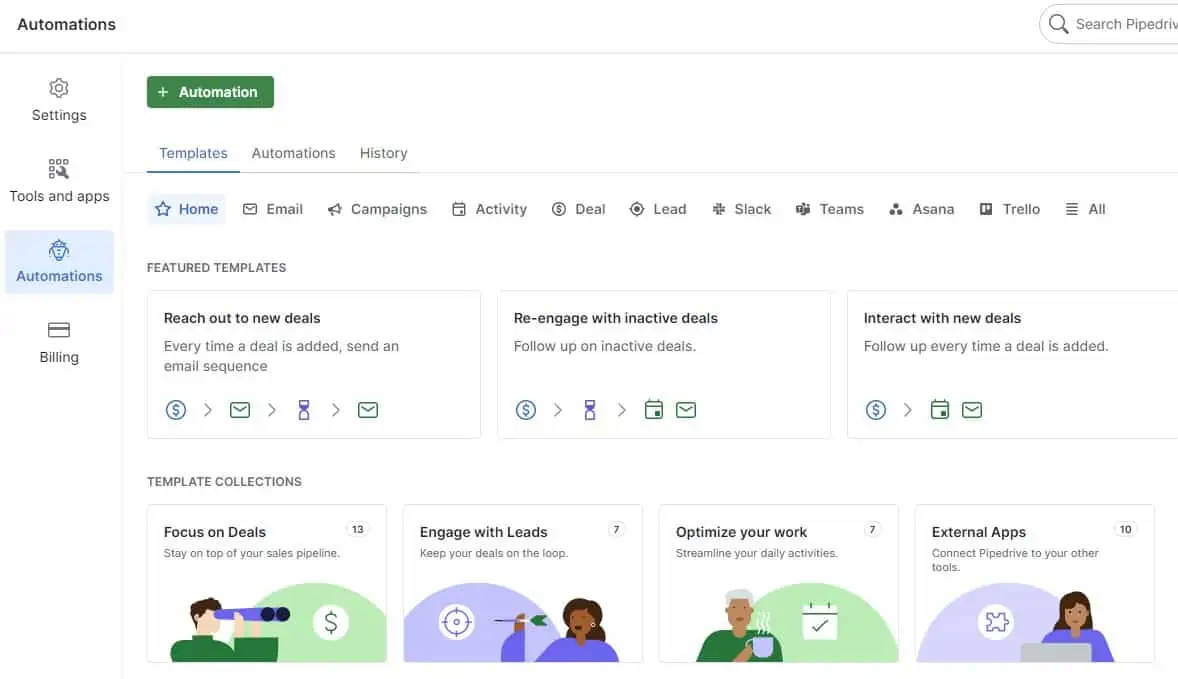This screenshot has width=1178, height=679.
Task: Click the email icon after the hourglass in Reach out to new deals
Action: click(367, 410)
